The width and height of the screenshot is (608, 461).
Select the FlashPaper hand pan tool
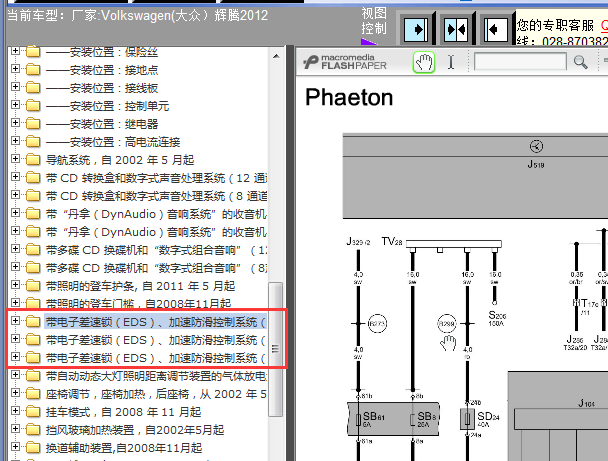[424, 62]
